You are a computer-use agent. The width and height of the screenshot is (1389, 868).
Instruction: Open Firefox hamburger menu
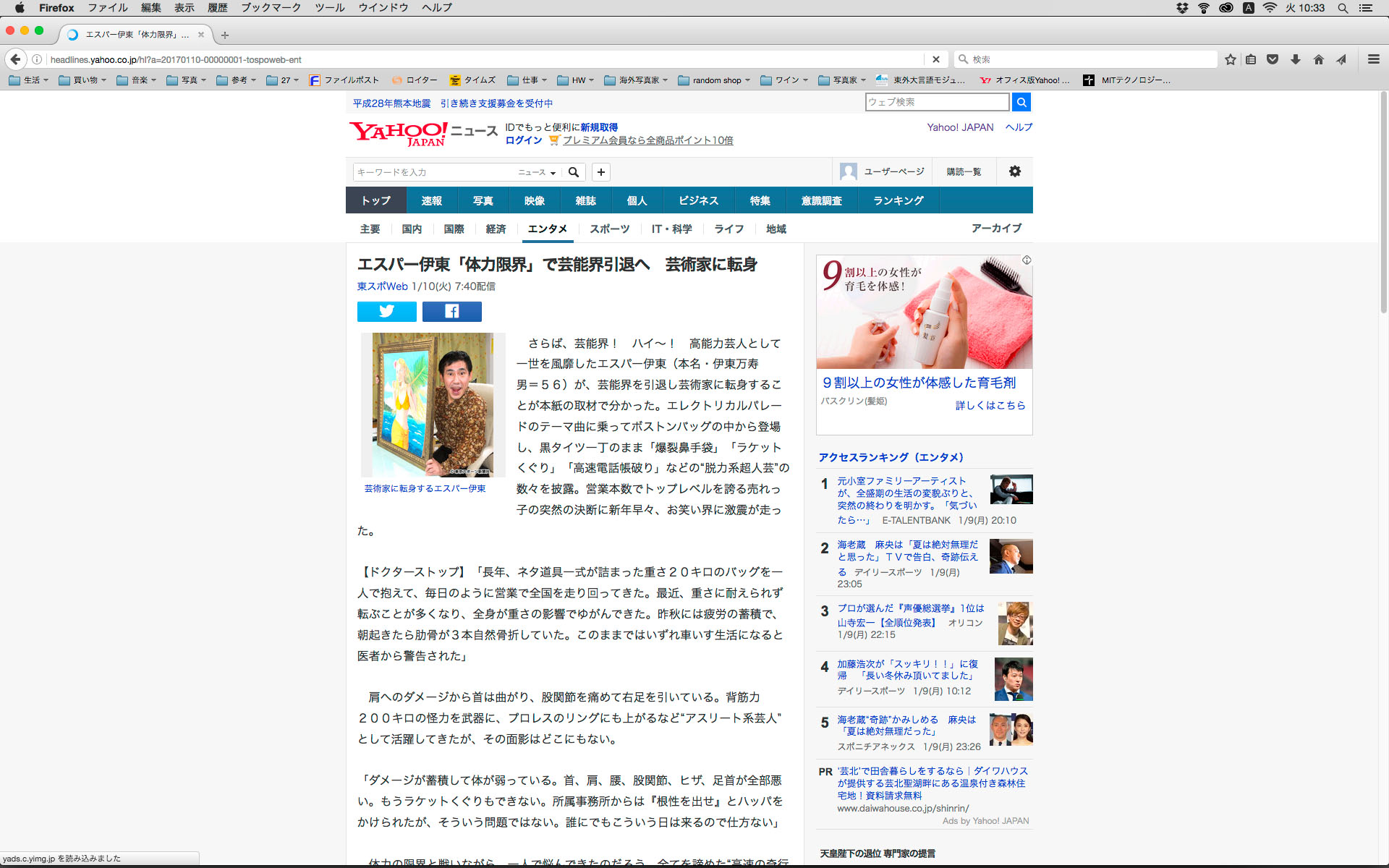coord(1373,59)
